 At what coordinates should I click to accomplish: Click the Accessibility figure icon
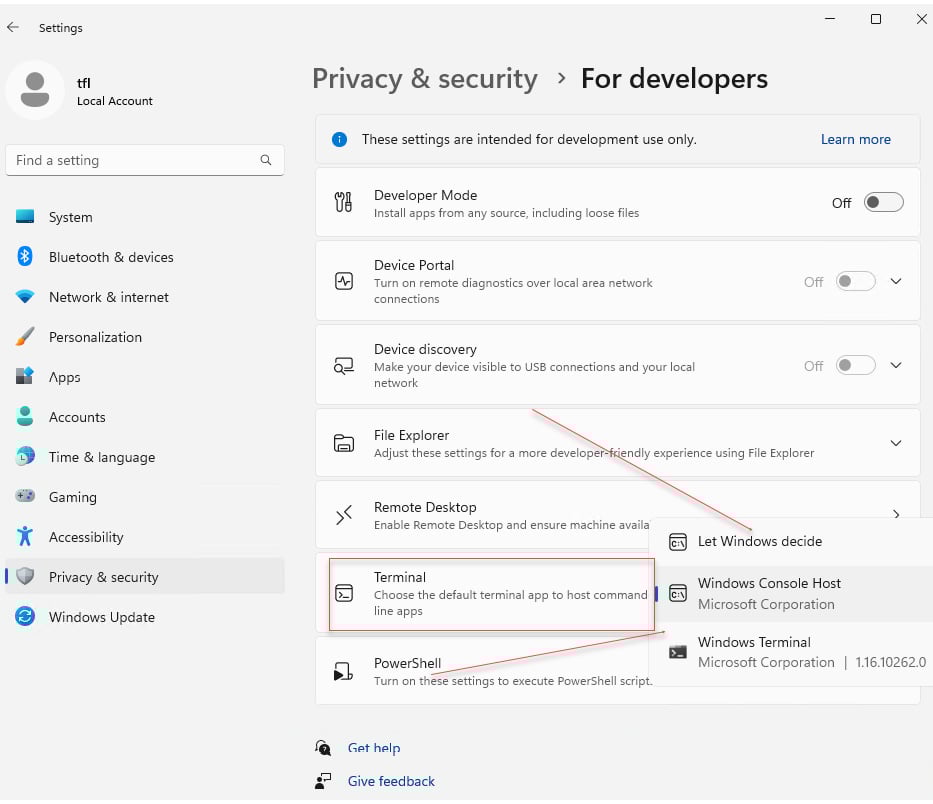coord(25,536)
